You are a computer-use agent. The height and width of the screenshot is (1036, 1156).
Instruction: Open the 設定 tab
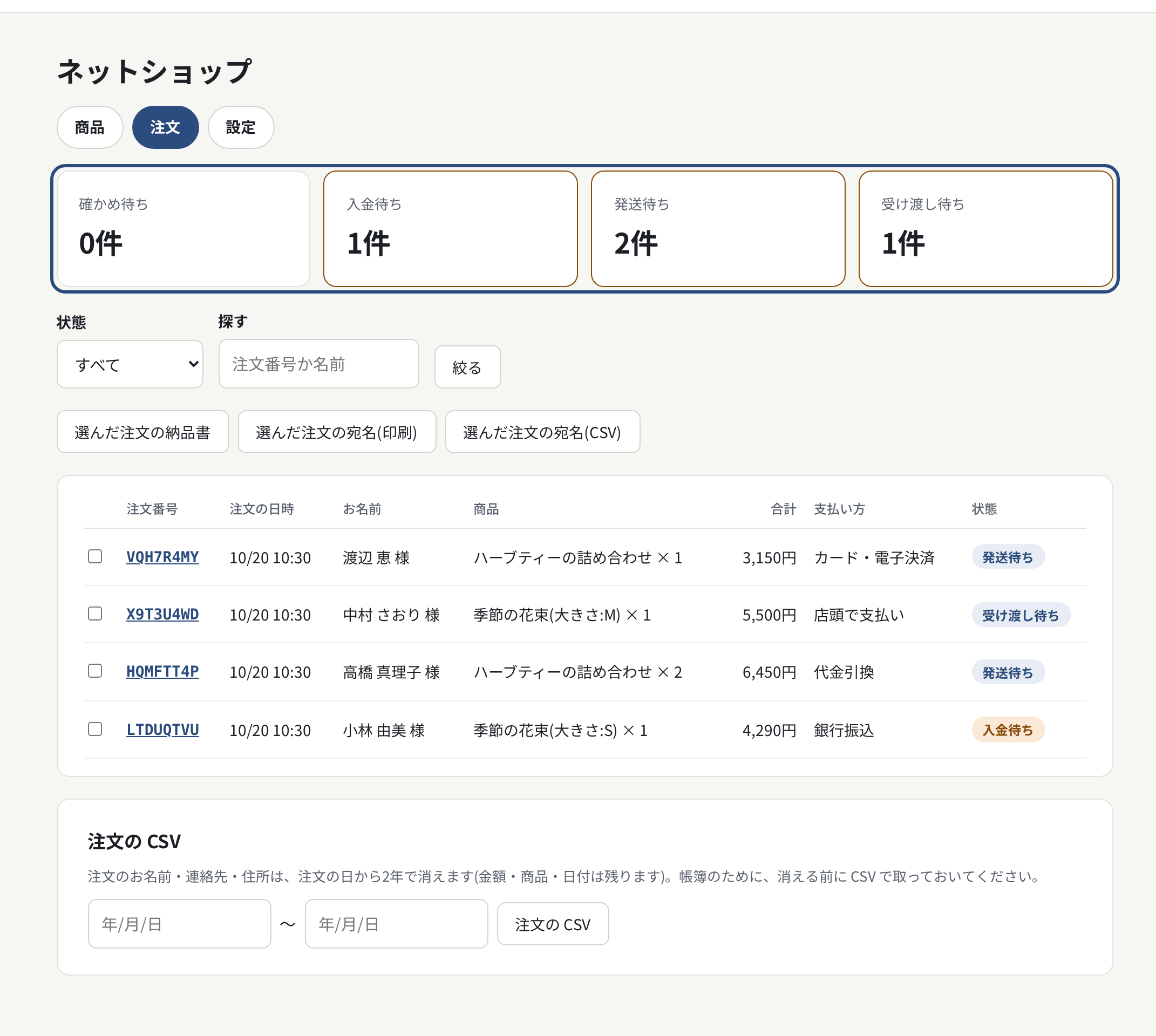click(x=241, y=127)
